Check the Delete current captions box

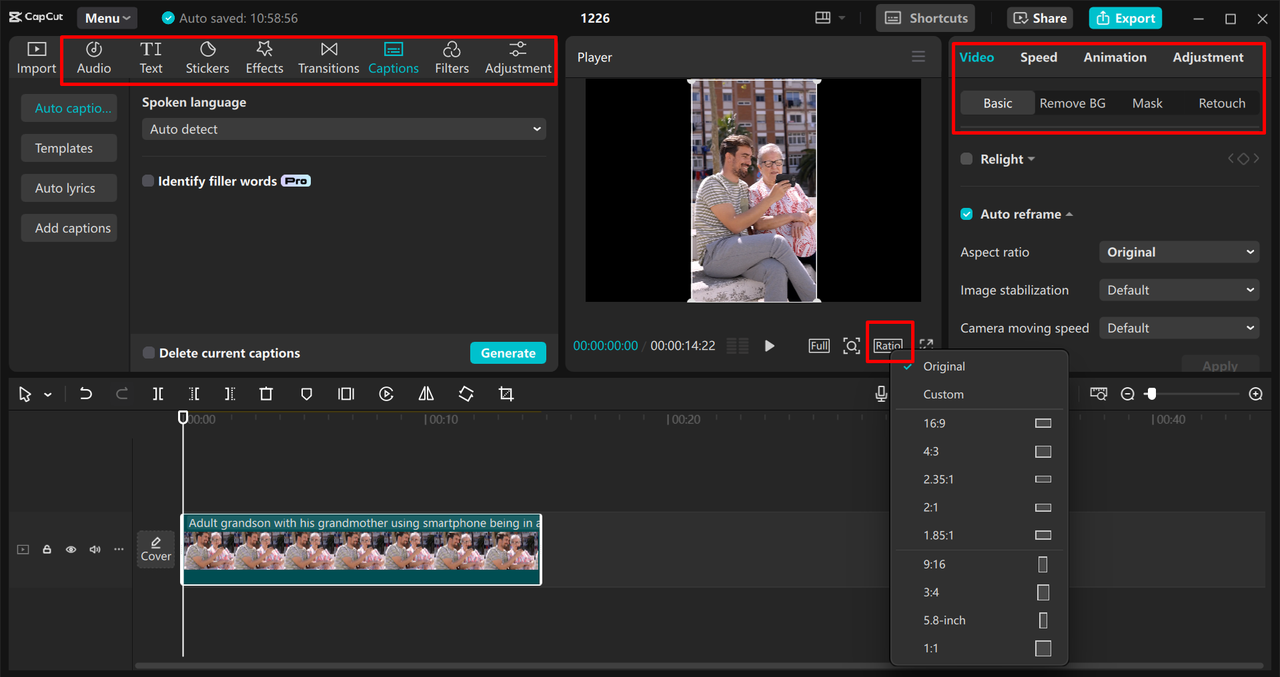tap(149, 353)
